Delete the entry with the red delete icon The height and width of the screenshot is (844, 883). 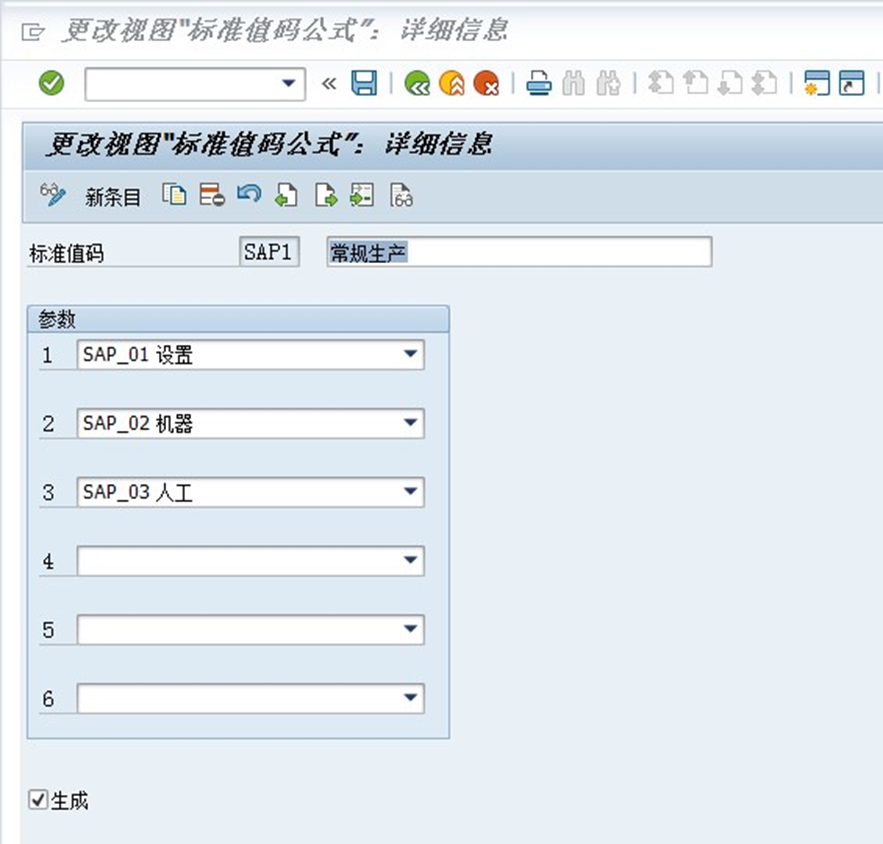coord(211,195)
